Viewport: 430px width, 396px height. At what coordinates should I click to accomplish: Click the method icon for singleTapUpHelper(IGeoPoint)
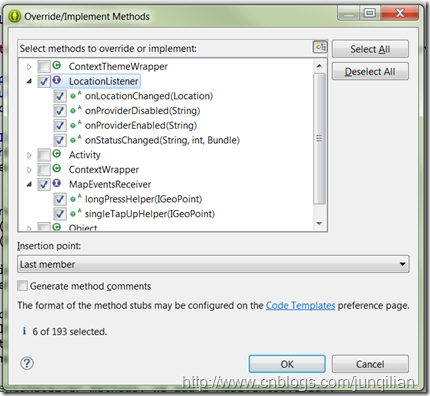(75, 213)
